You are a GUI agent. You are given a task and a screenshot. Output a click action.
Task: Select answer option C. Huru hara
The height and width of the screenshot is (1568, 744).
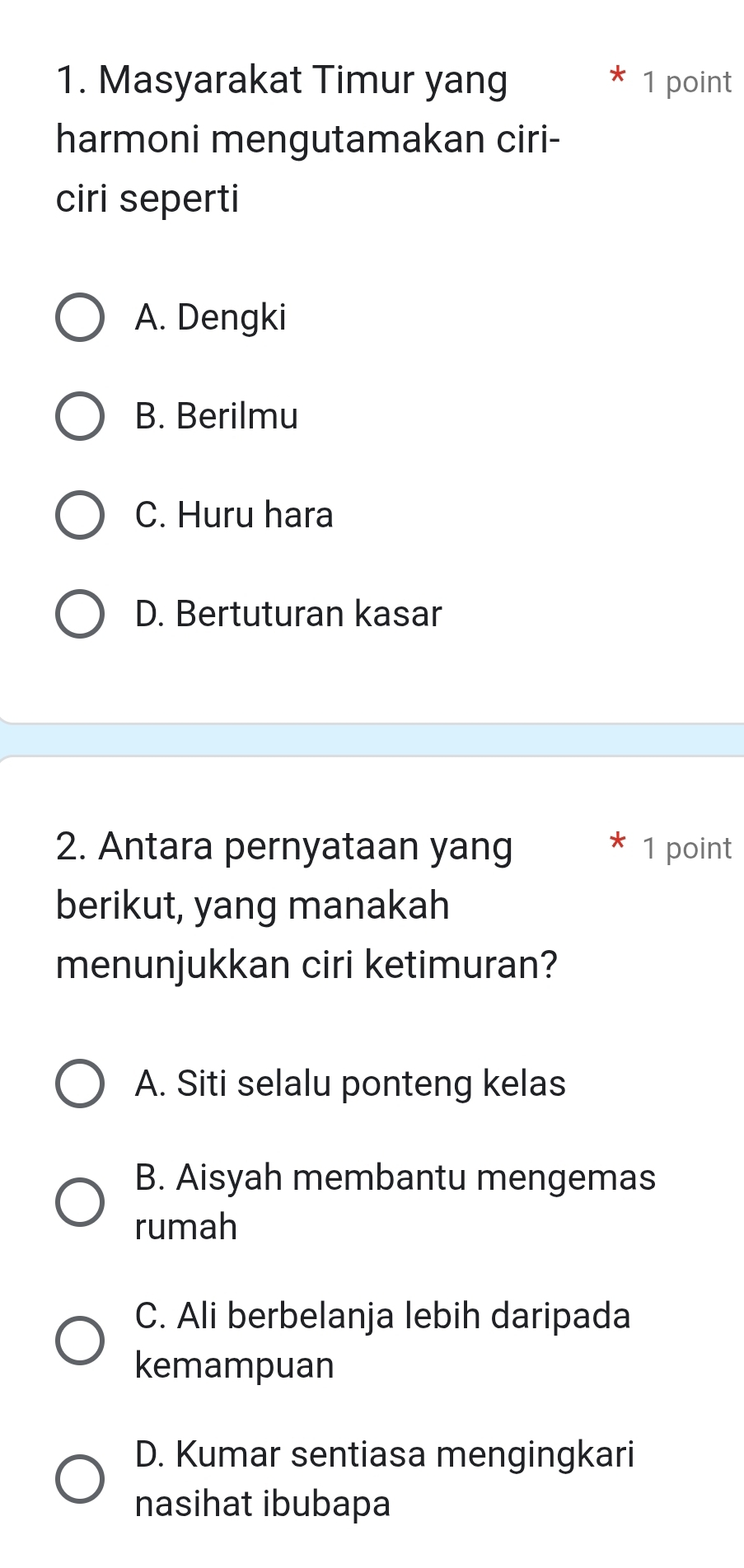[78, 515]
